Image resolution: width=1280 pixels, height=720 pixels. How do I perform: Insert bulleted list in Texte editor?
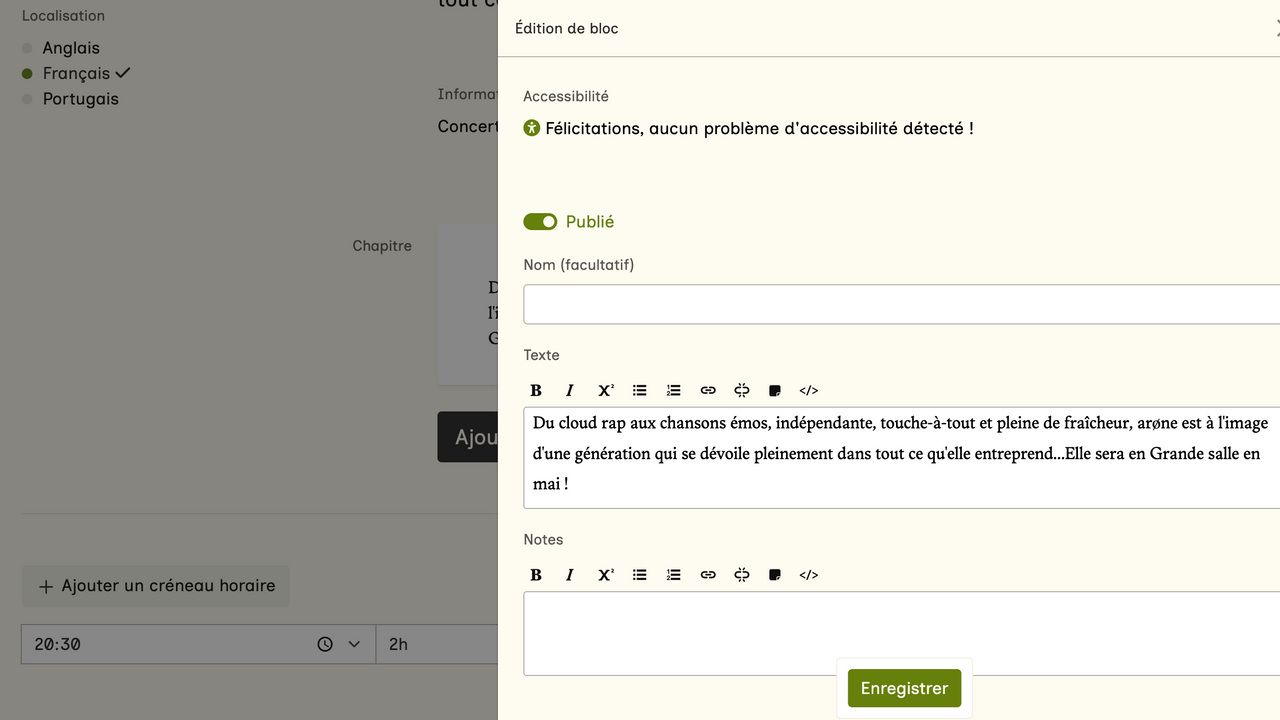[x=640, y=390]
